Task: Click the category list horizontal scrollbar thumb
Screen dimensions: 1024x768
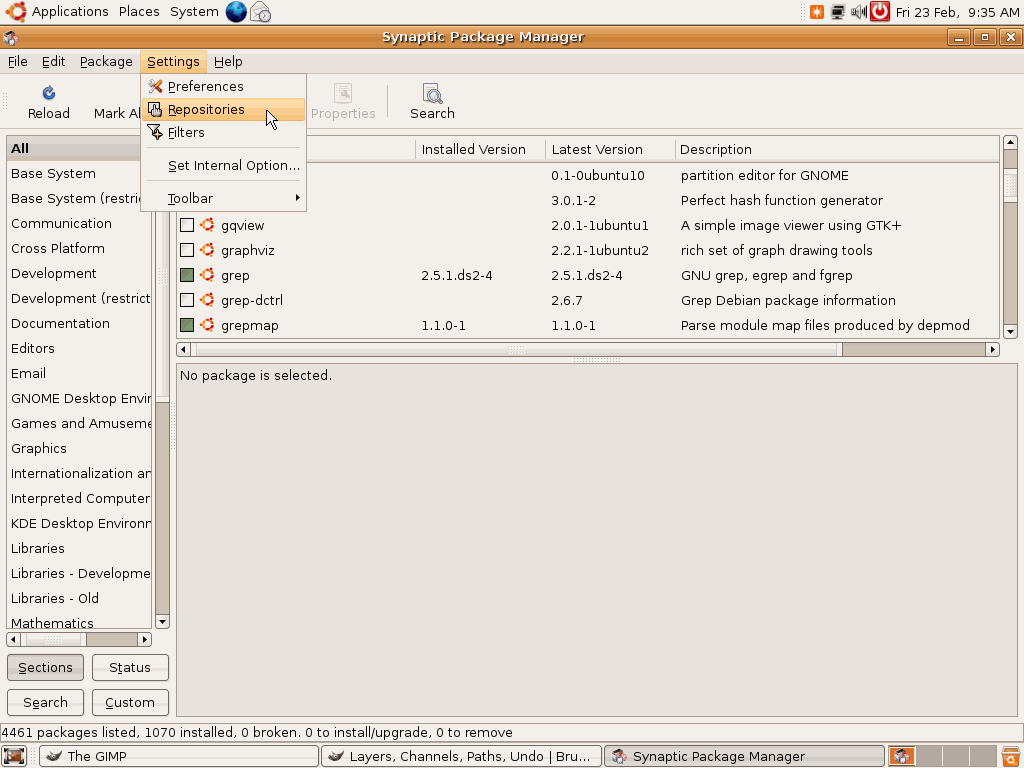Action: coord(53,639)
